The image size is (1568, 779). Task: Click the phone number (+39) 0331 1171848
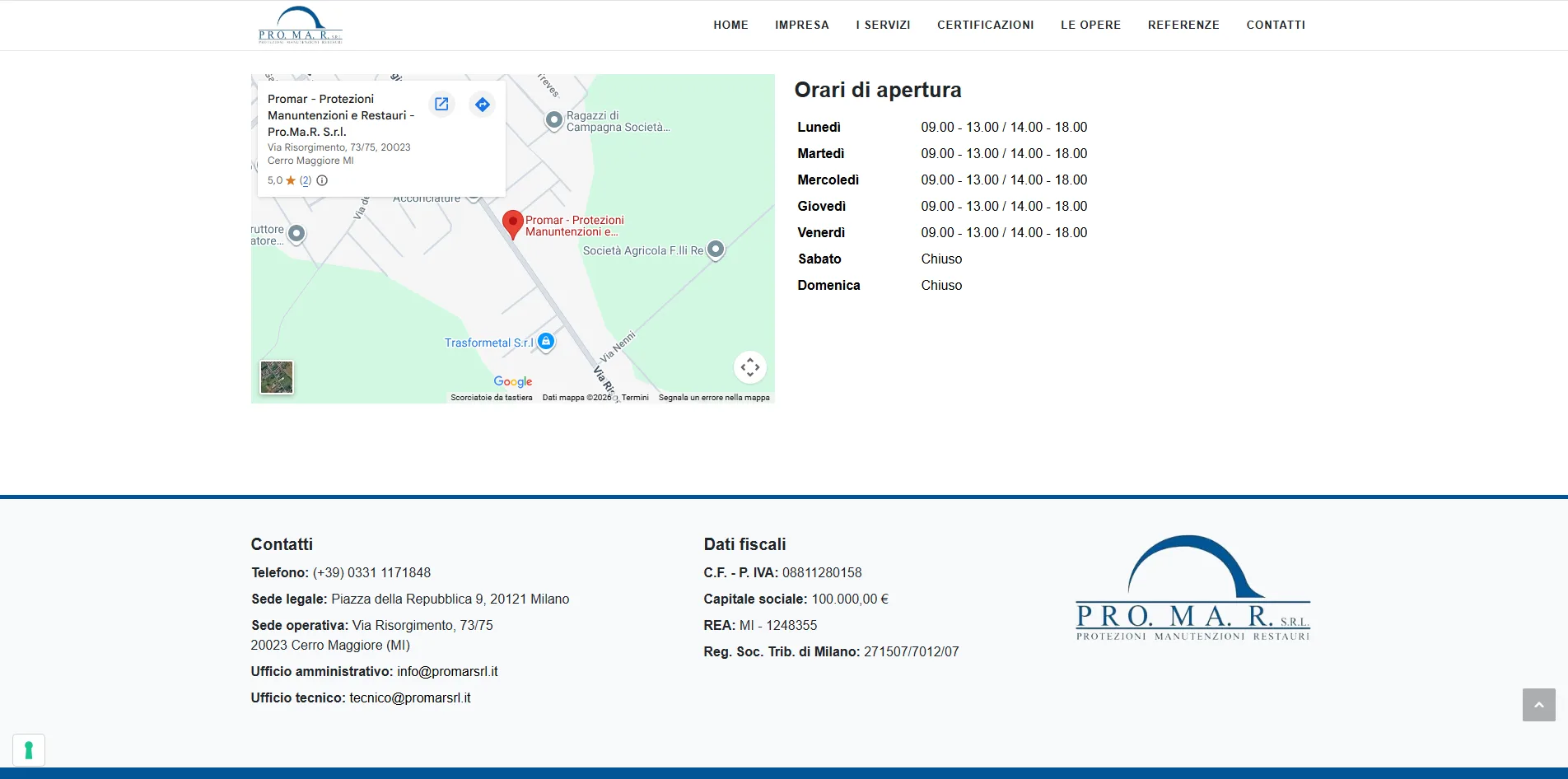coord(371,572)
